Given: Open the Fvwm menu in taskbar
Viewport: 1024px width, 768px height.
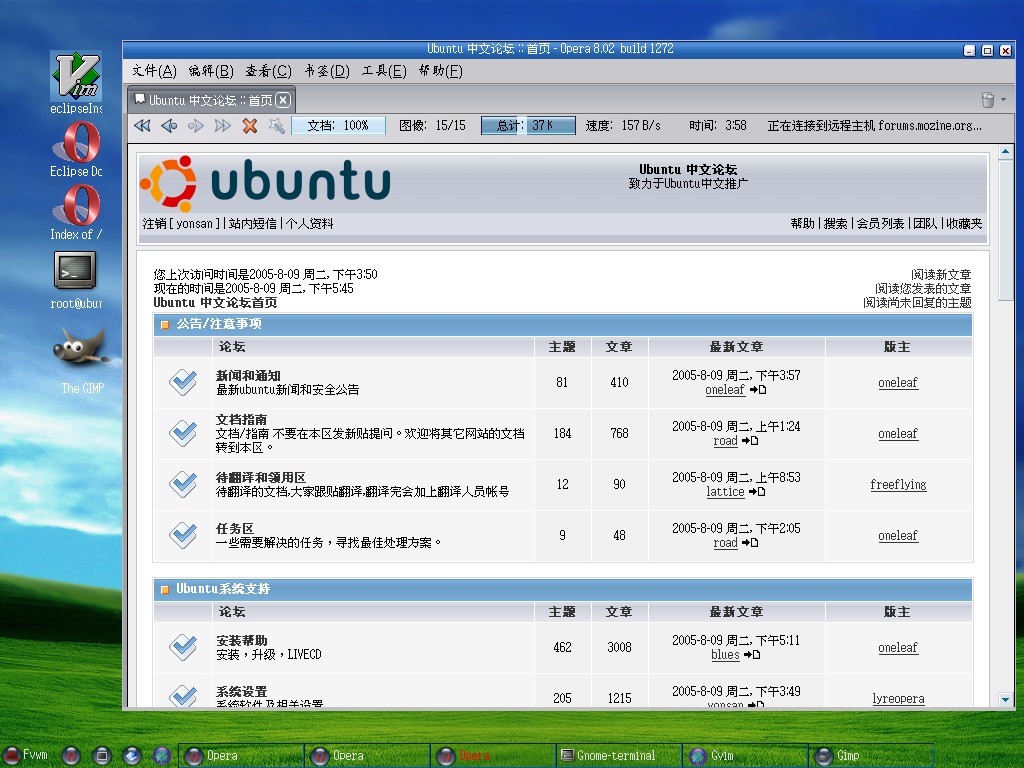Looking at the screenshot, I should tap(26, 756).
